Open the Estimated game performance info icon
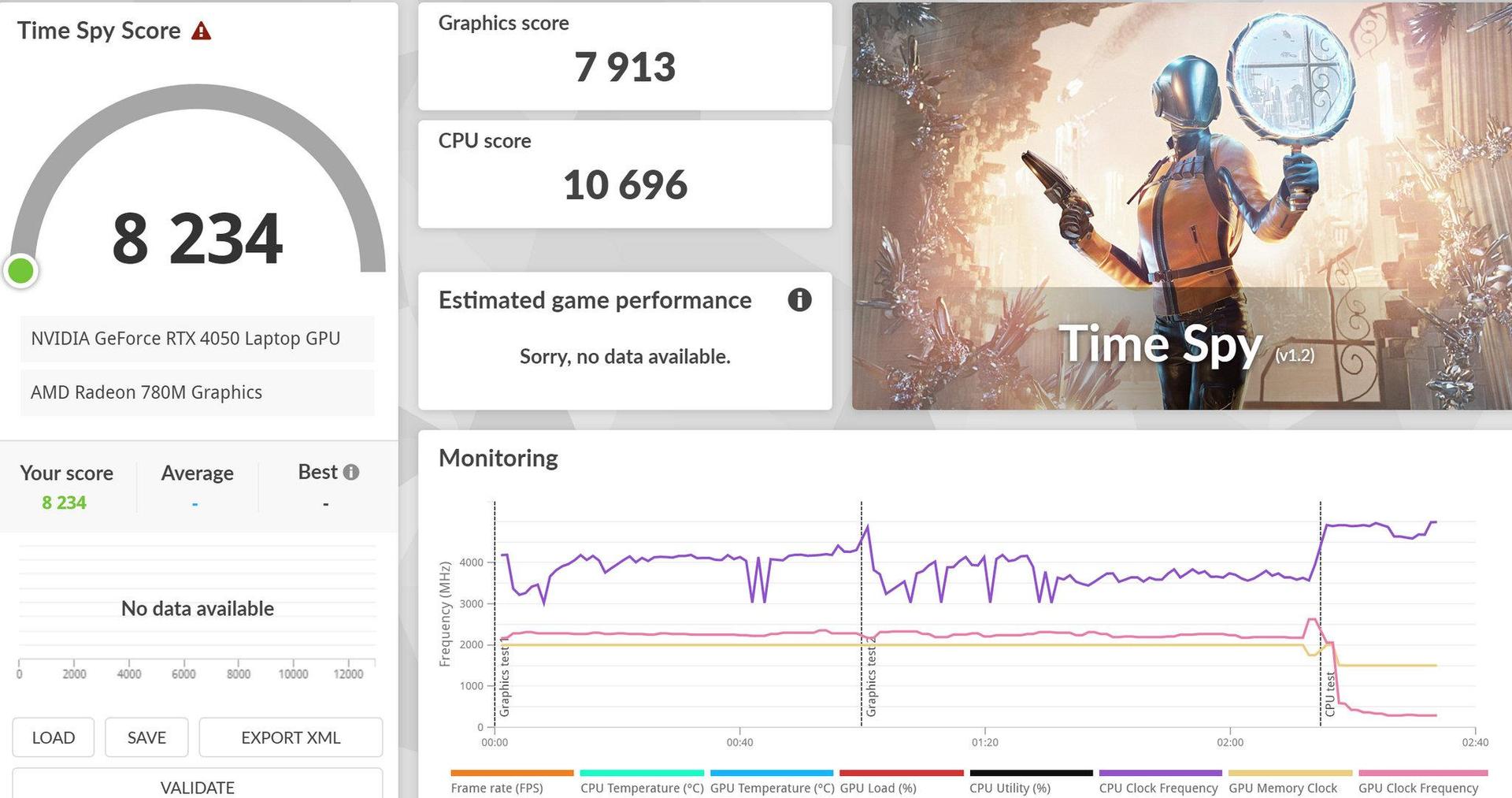This screenshot has width=1512, height=798. click(x=799, y=300)
